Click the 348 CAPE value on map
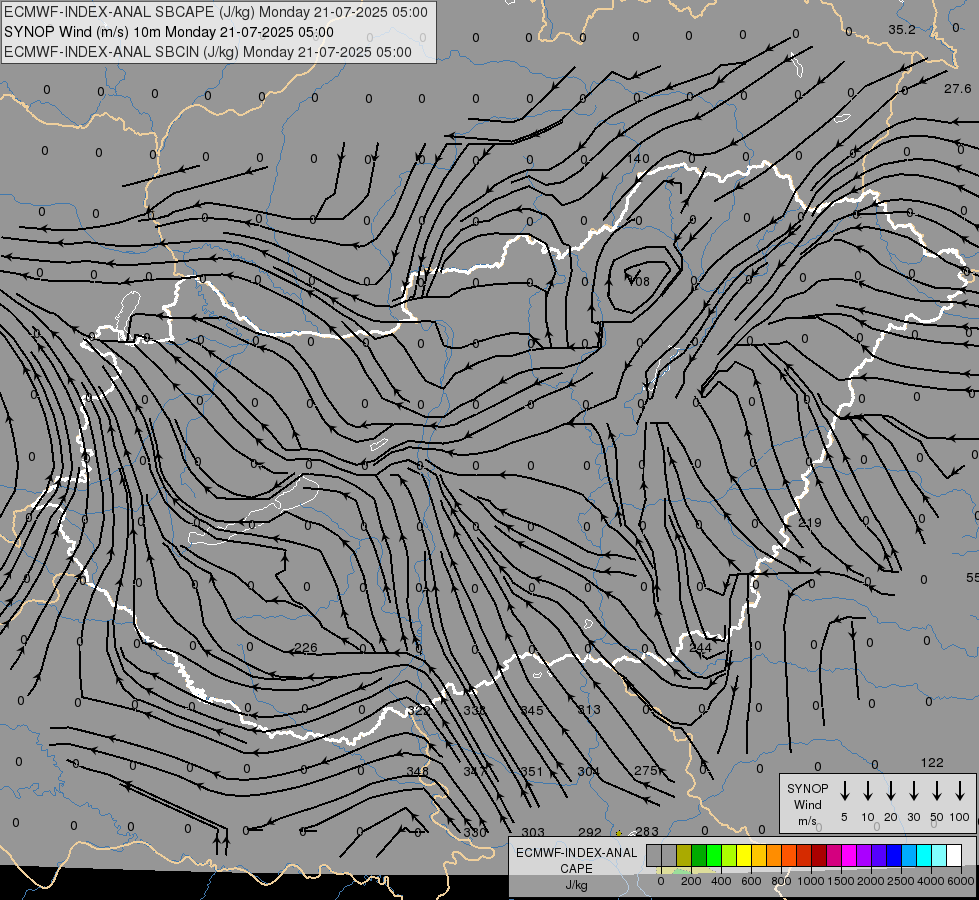This screenshot has width=979, height=900. point(417,771)
